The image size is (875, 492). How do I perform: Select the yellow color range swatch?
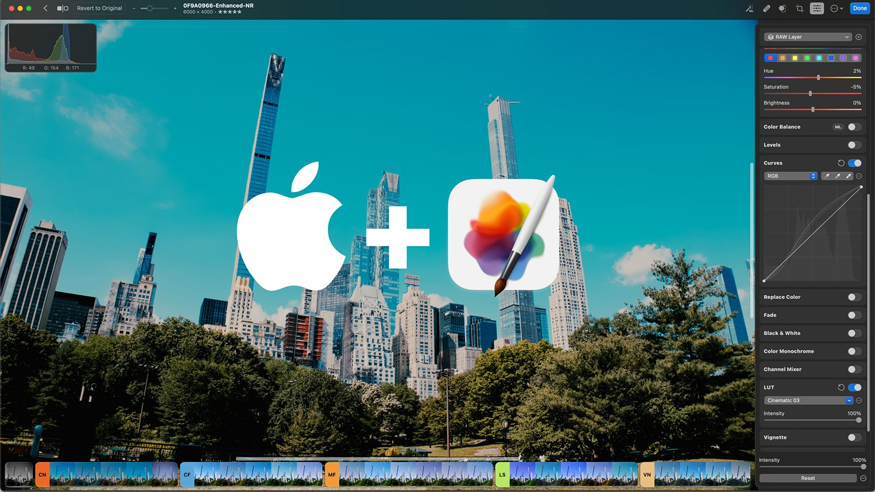click(x=795, y=58)
